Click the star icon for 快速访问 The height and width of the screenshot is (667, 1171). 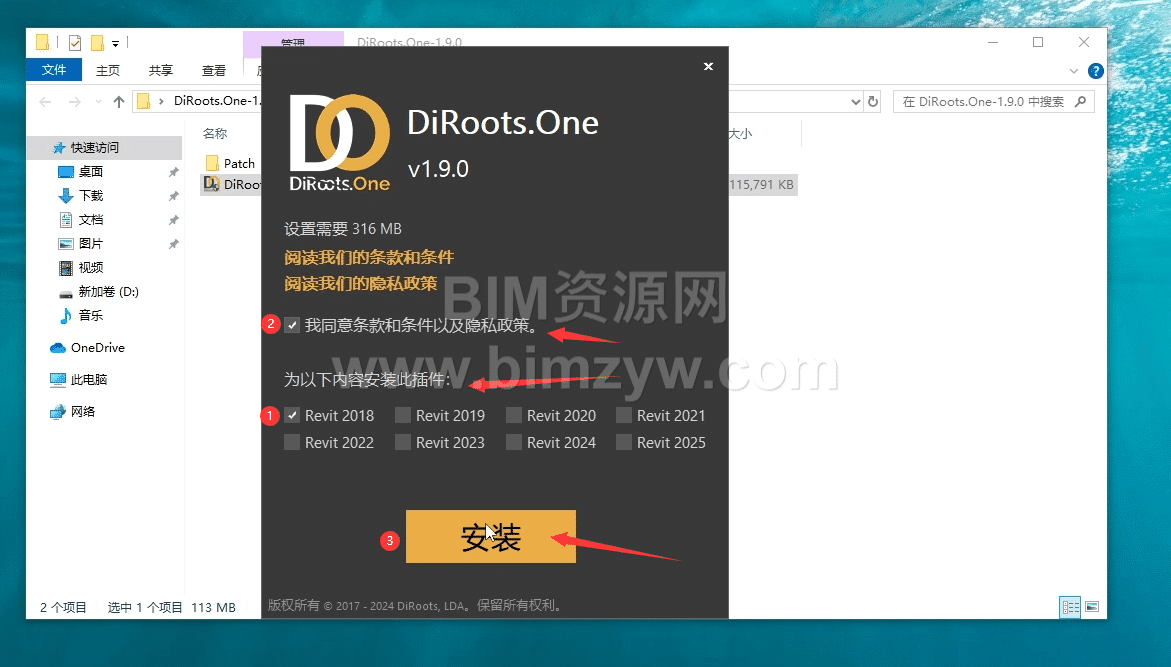59,148
